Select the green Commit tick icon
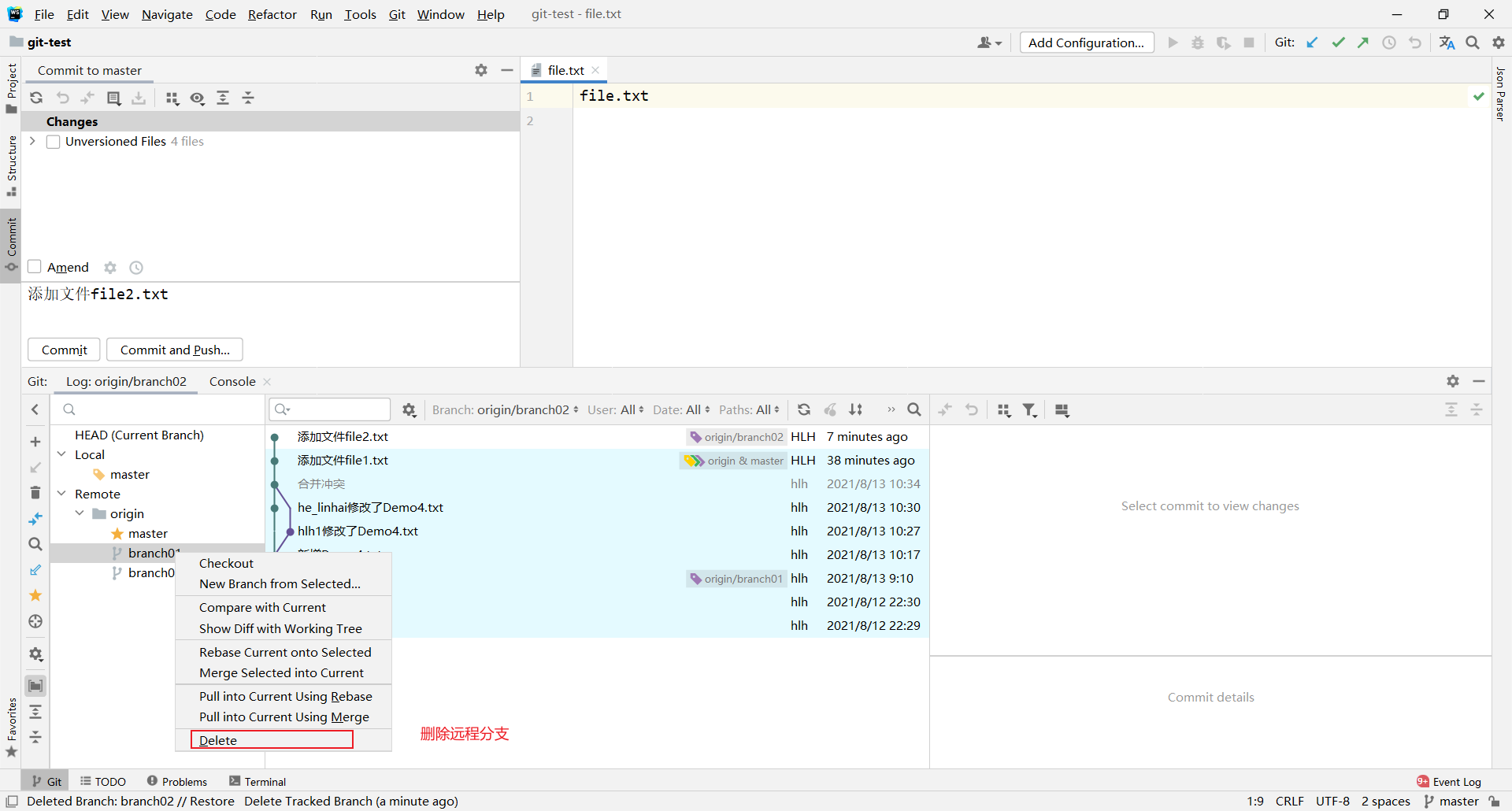The width and height of the screenshot is (1512, 811). click(1338, 42)
